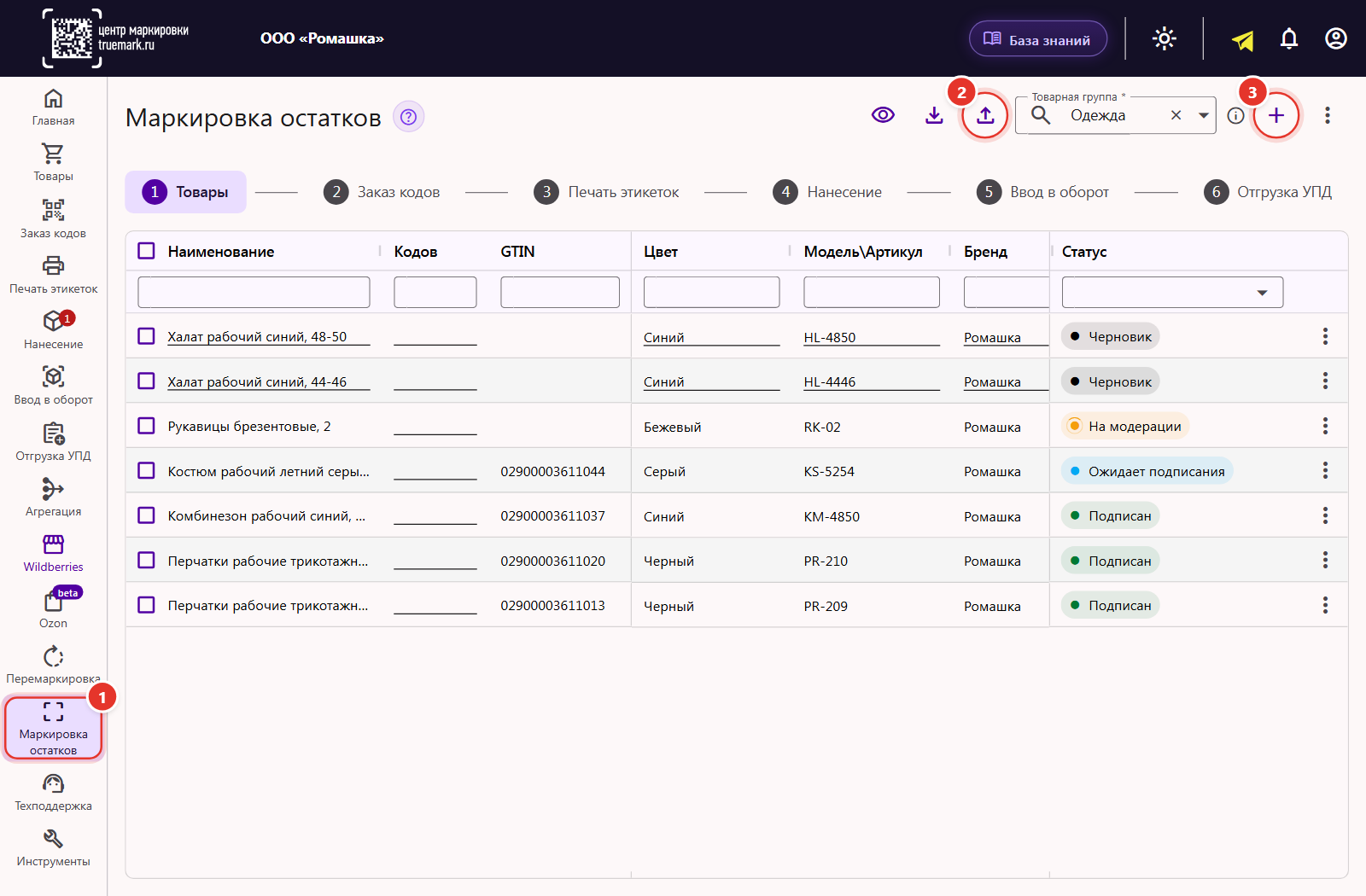The width and height of the screenshot is (1366, 896).
Task: Open Нанесение sidebar section
Action: pos(53,330)
